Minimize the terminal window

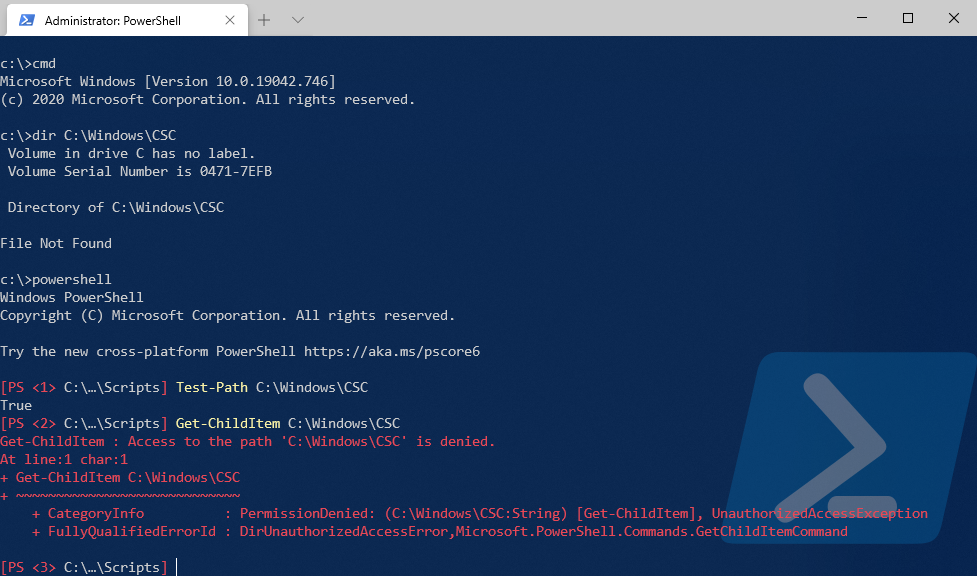[861, 18]
